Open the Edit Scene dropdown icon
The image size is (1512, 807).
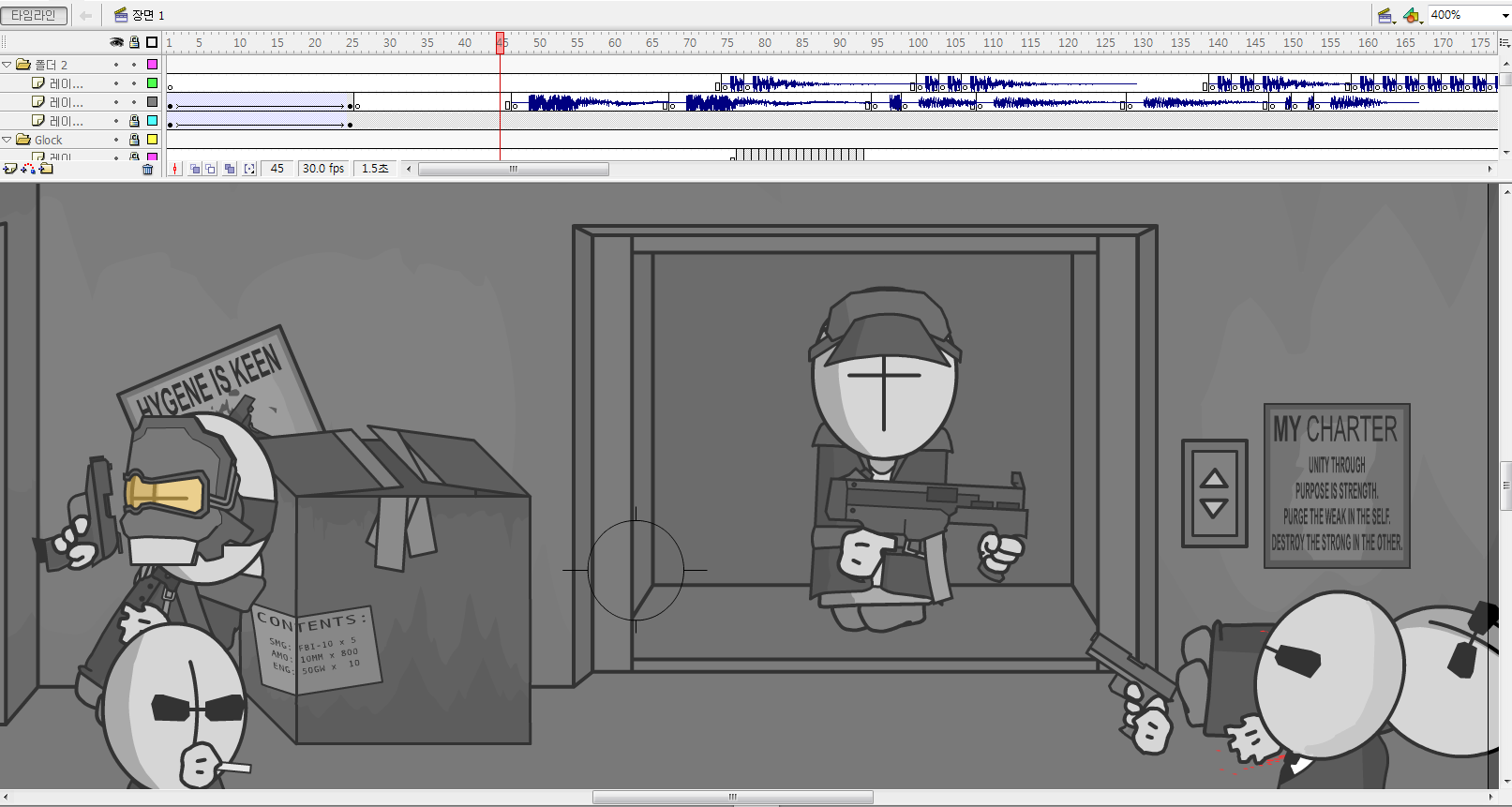coord(1385,15)
